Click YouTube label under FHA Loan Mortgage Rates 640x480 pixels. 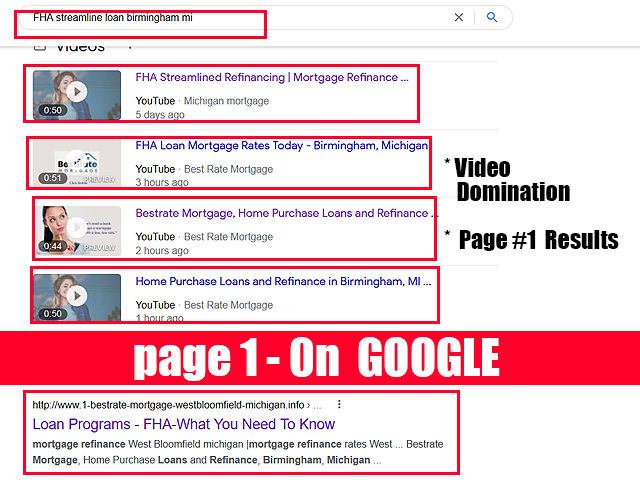[155, 169]
